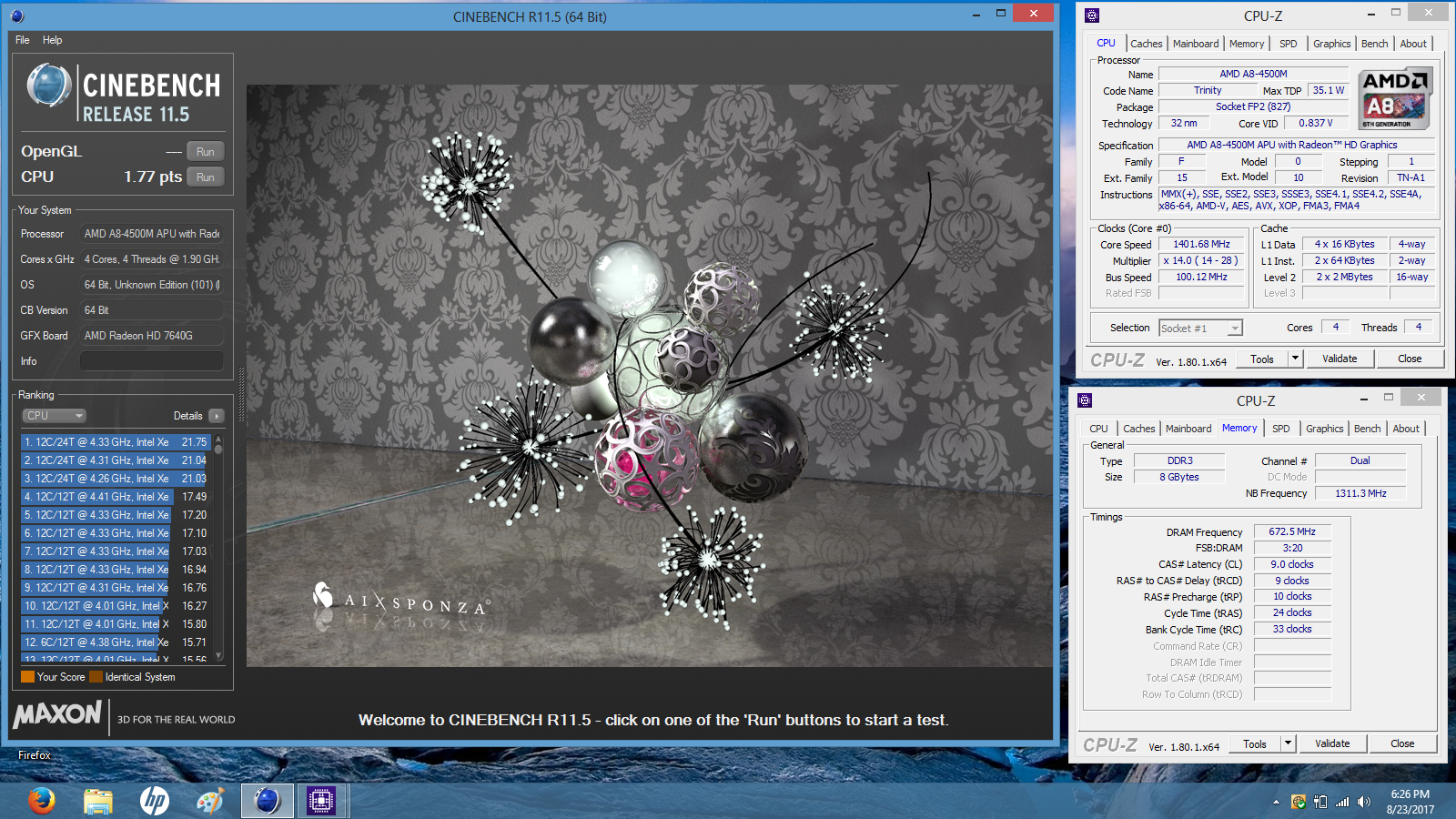Click ranking scrollbar down arrow
Viewport: 1456px width, 819px height.
point(218,655)
